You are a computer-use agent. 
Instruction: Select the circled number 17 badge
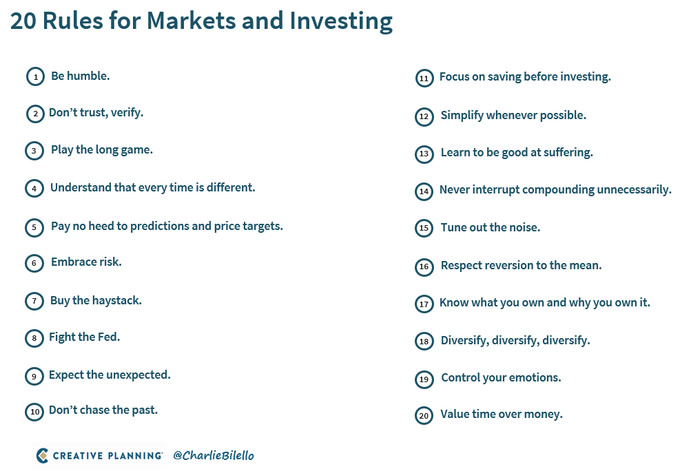(424, 303)
